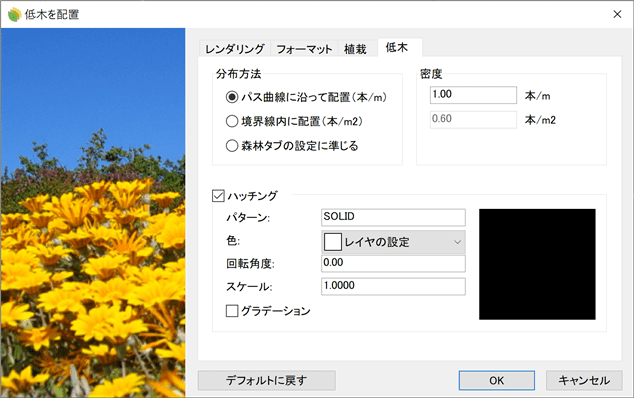Click the white color swatch in 色 dropdown
This screenshot has width=634, height=398.
click(333, 242)
